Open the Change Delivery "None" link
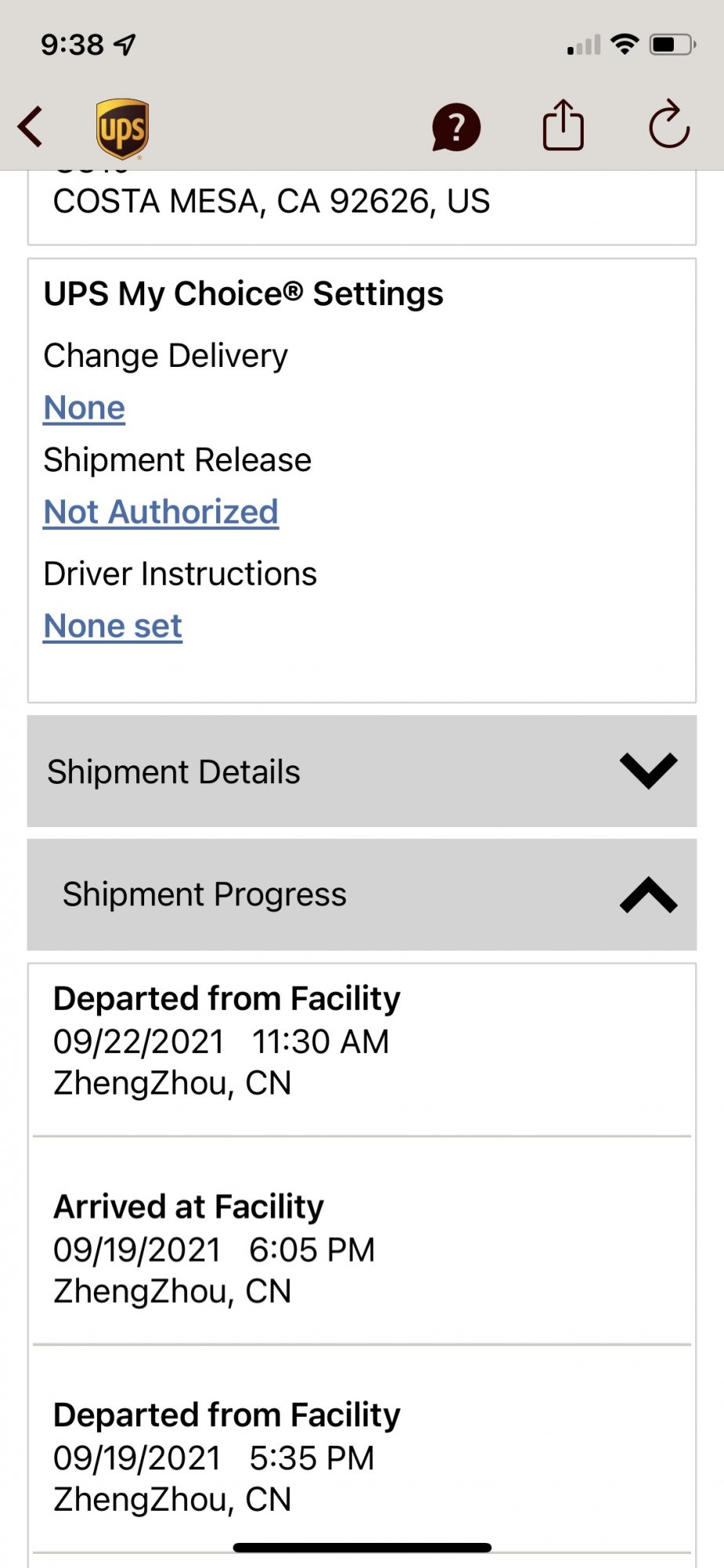The image size is (724, 1568). pyautogui.click(x=85, y=408)
